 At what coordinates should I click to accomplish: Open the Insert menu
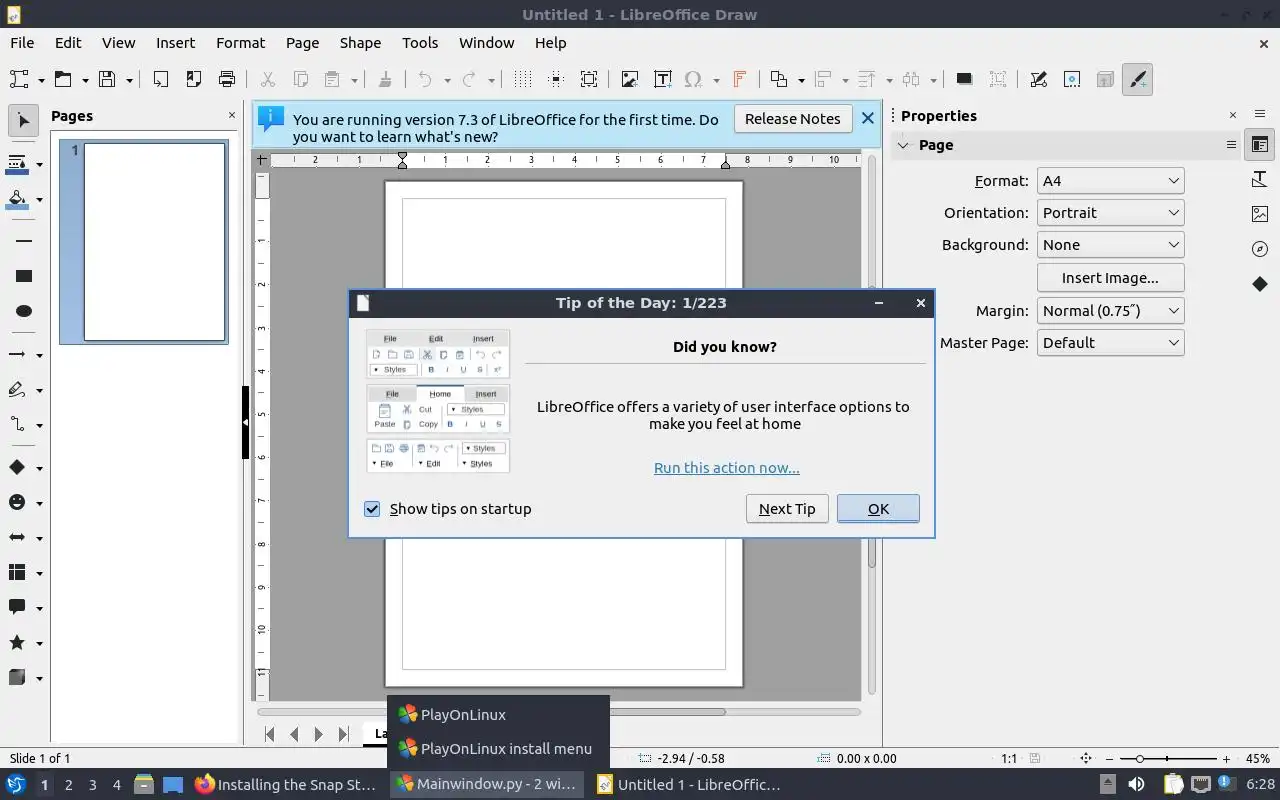point(175,43)
